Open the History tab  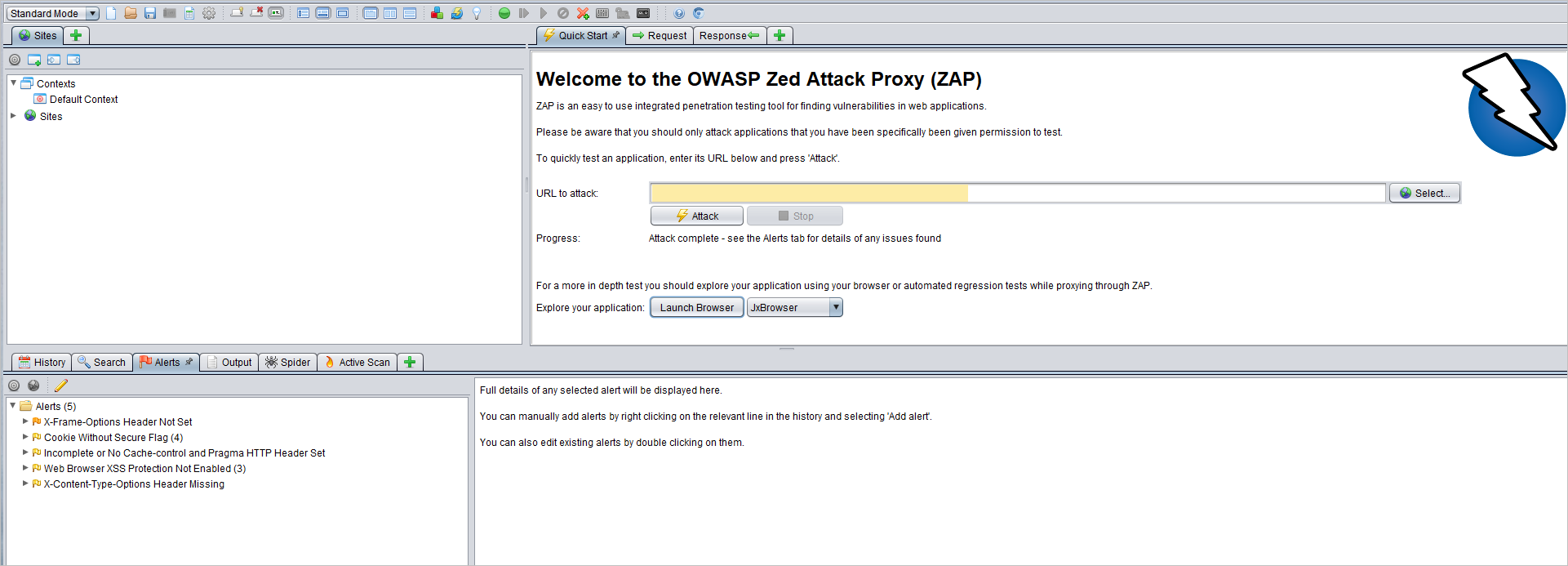[42, 362]
